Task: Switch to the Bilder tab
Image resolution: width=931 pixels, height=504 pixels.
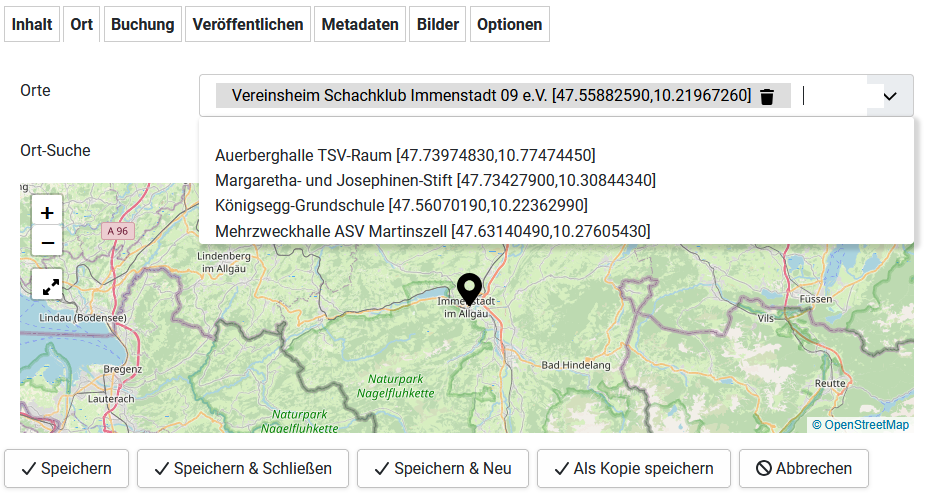Action: pos(439,24)
